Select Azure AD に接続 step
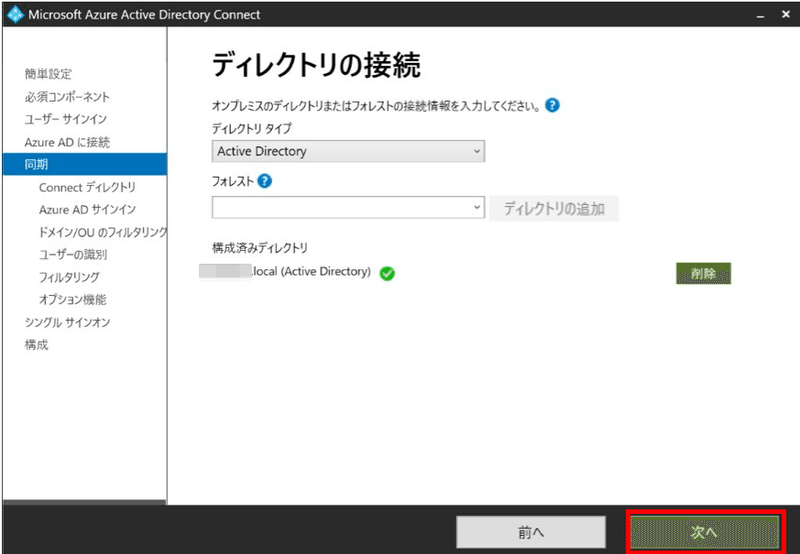800x554 pixels. pos(67,142)
